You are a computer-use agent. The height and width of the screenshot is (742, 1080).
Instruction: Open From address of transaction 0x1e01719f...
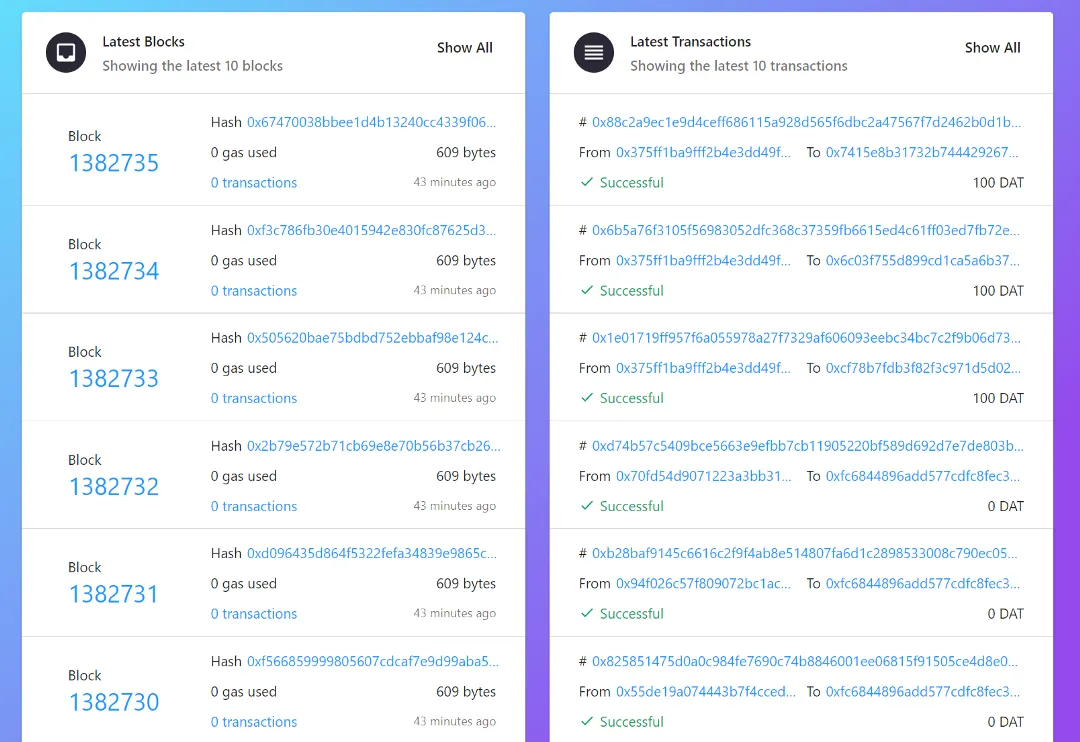(x=703, y=368)
